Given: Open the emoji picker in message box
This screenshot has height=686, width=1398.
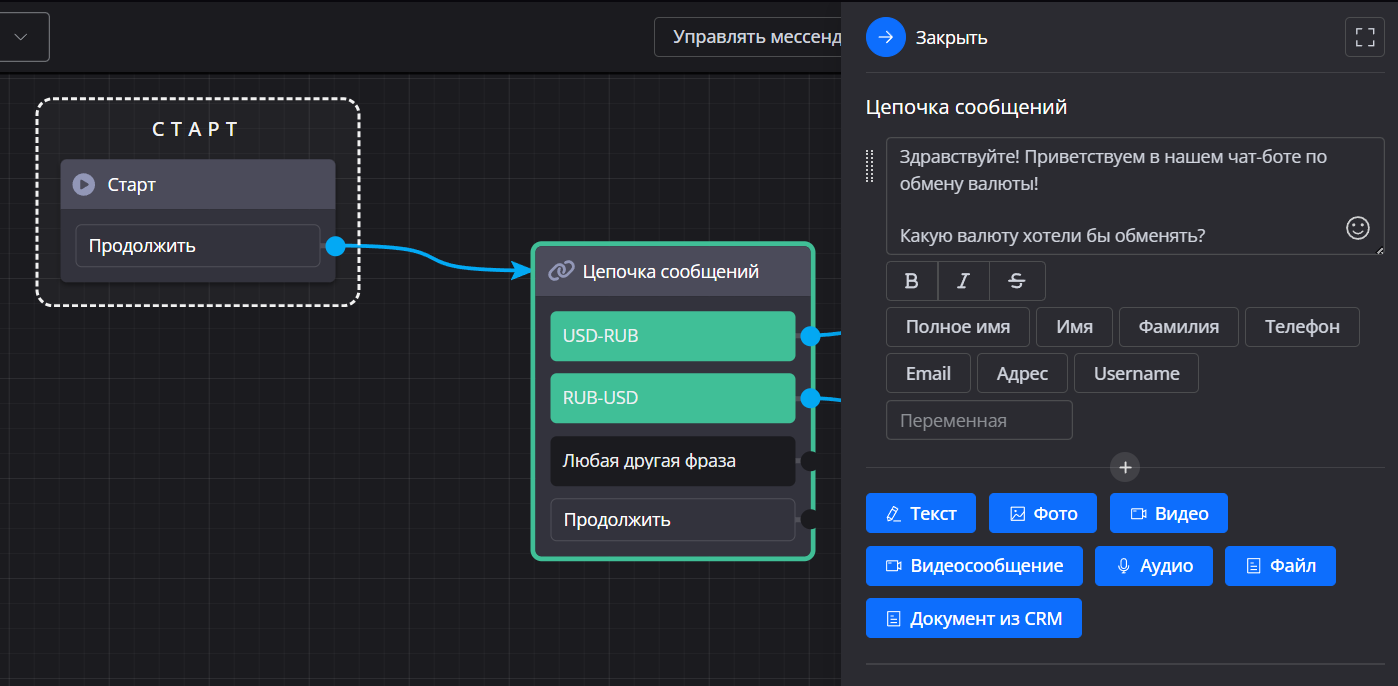Looking at the screenshot, I should point(1357,228).
